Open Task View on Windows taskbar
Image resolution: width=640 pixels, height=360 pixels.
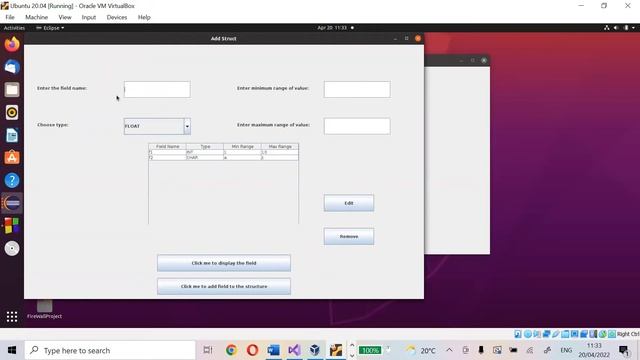pos(208,350)
